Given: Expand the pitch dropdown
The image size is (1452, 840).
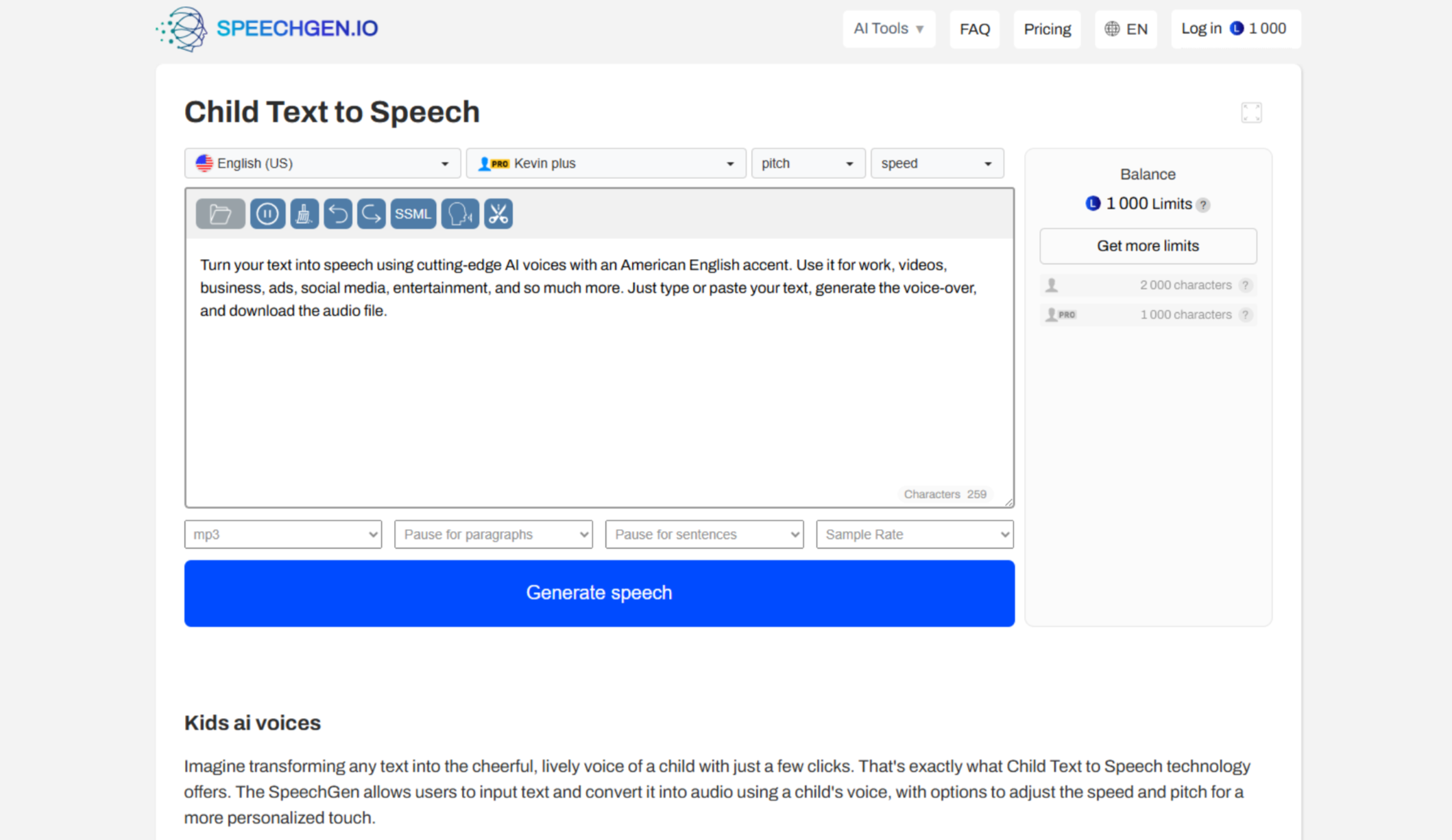Looking at the screenshot, I should tap(808, 163).
